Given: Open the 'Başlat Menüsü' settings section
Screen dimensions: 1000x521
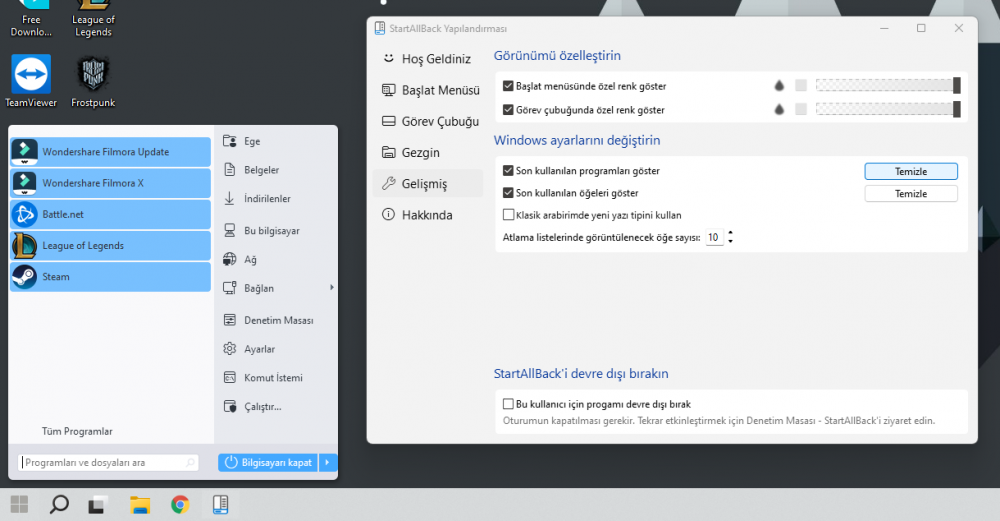Looking at the screenshot, I should 430,90.
